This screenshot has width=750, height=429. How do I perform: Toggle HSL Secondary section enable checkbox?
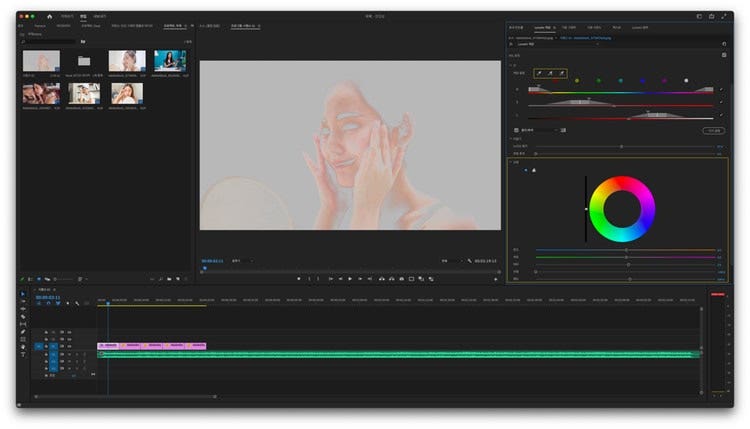[724, 55]
